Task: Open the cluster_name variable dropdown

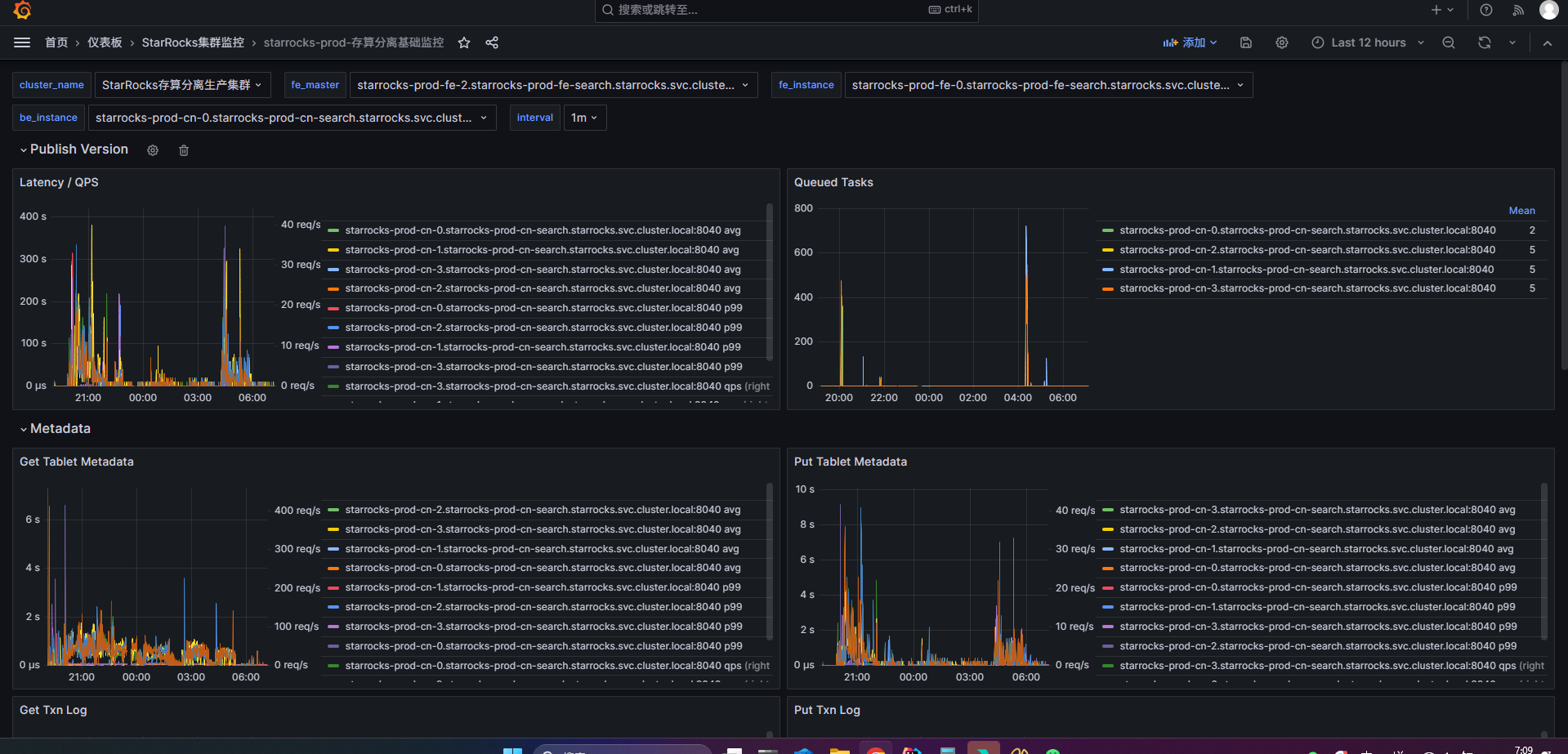Action: click(x=181, y=85)
